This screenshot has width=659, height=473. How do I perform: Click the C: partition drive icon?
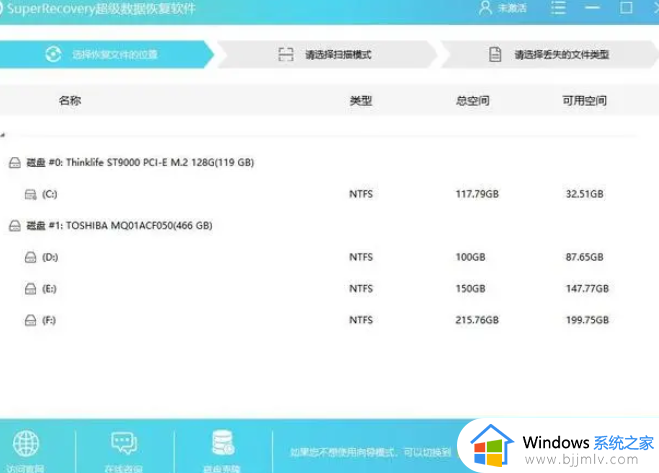[31, 194]
